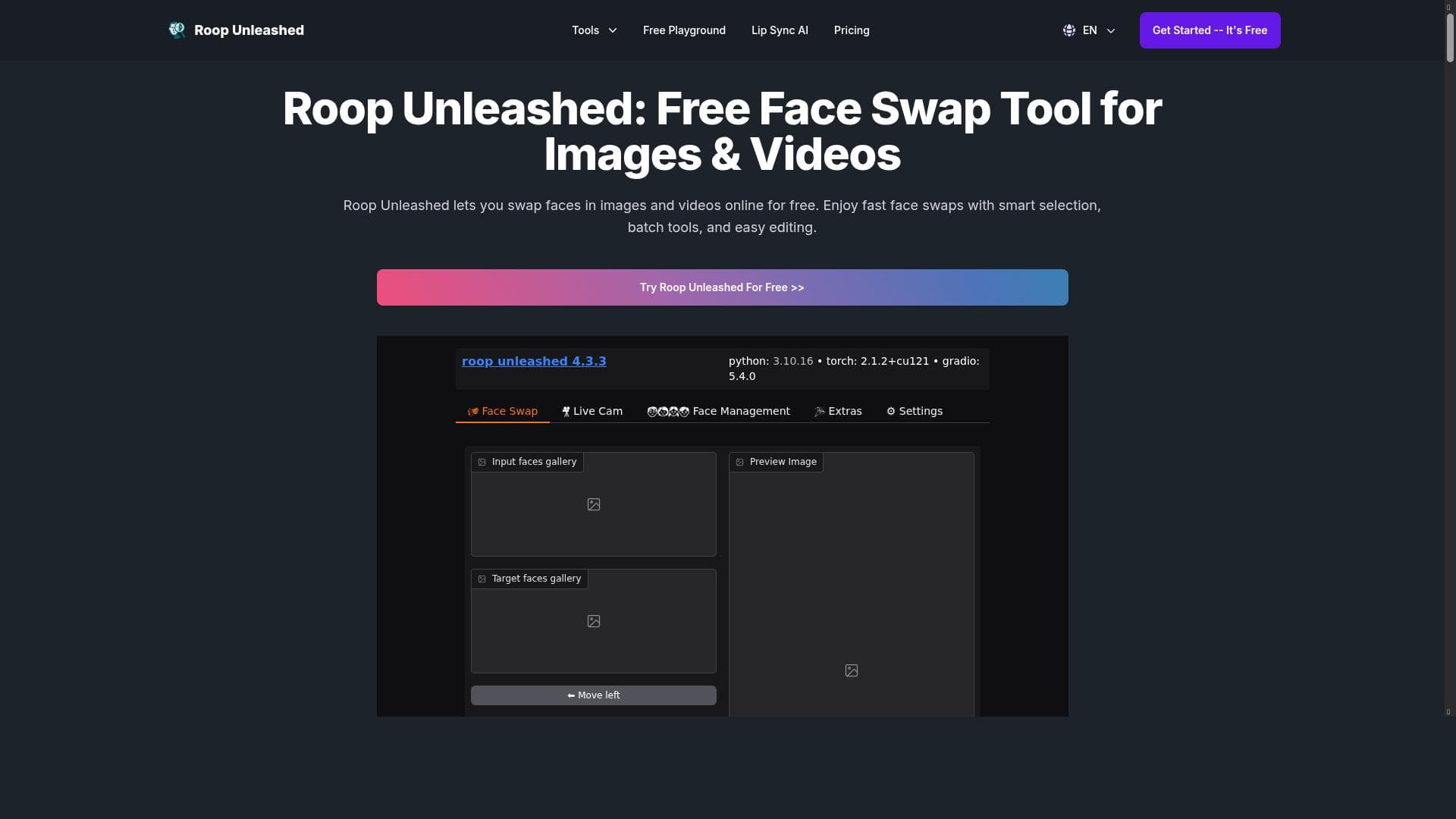Select the Extras tab

[838, 412]
